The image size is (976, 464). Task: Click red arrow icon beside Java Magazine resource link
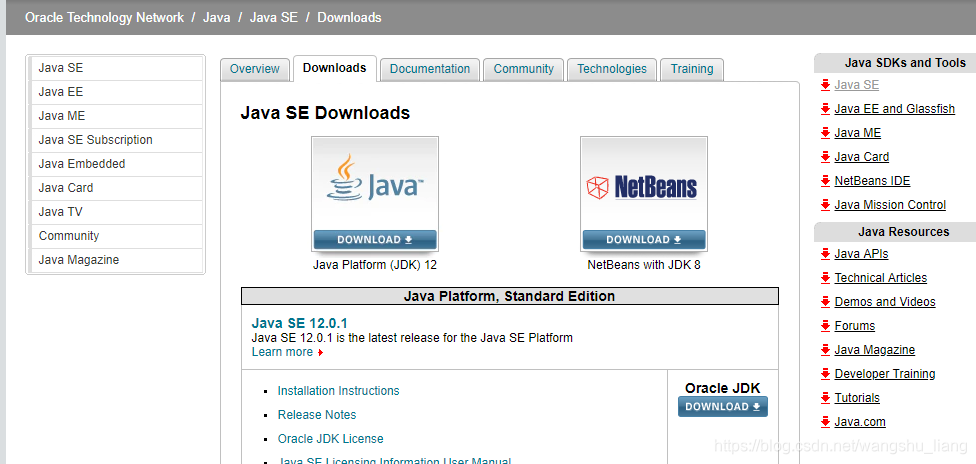point(825,349)
